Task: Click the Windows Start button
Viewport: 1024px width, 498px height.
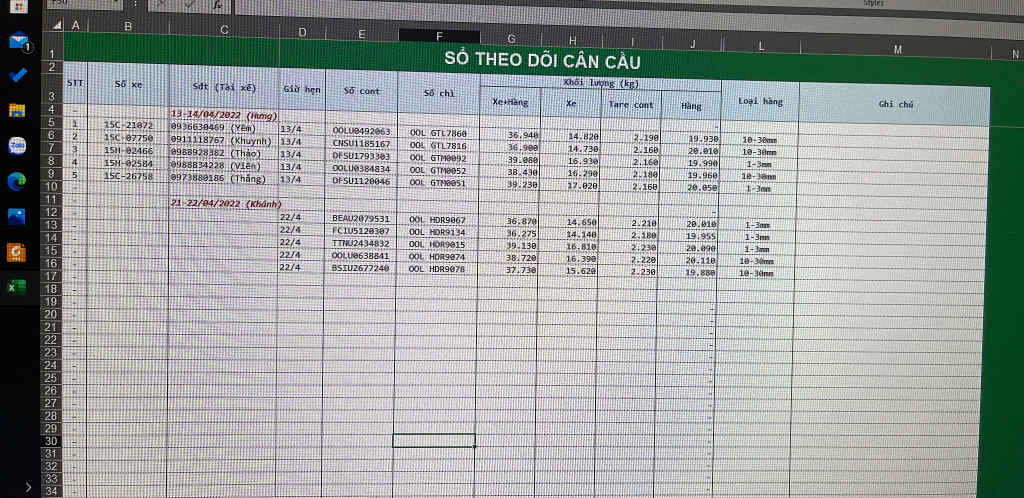Action: [18, 6]
